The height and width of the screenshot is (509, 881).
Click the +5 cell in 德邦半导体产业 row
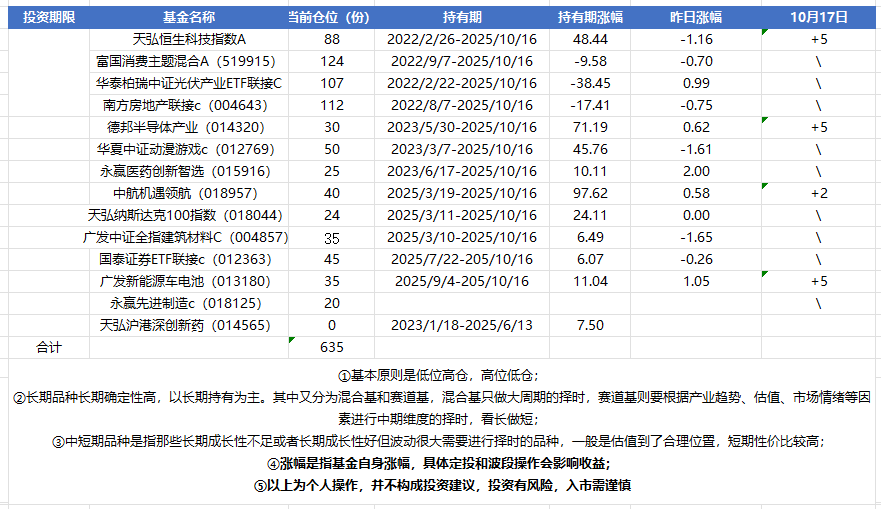point(819,127)
